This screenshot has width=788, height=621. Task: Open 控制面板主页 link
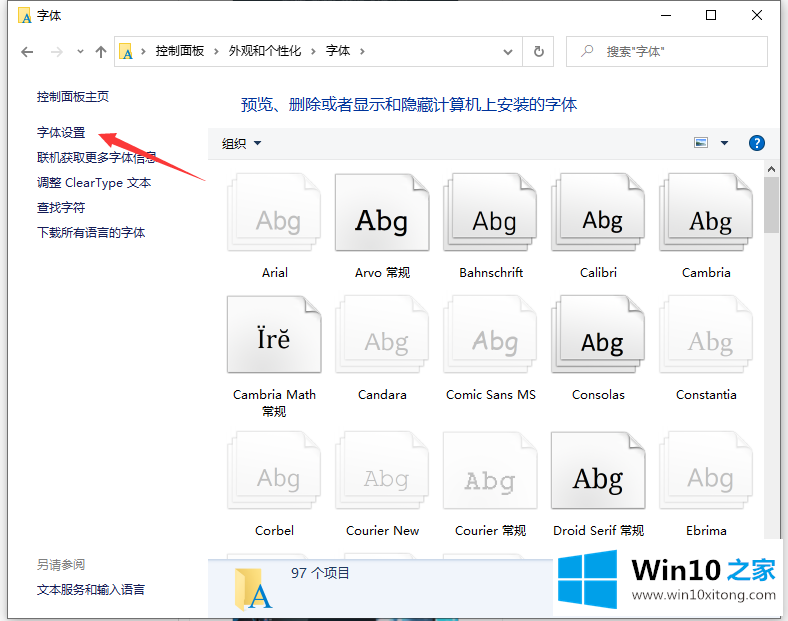pos(73,96)
